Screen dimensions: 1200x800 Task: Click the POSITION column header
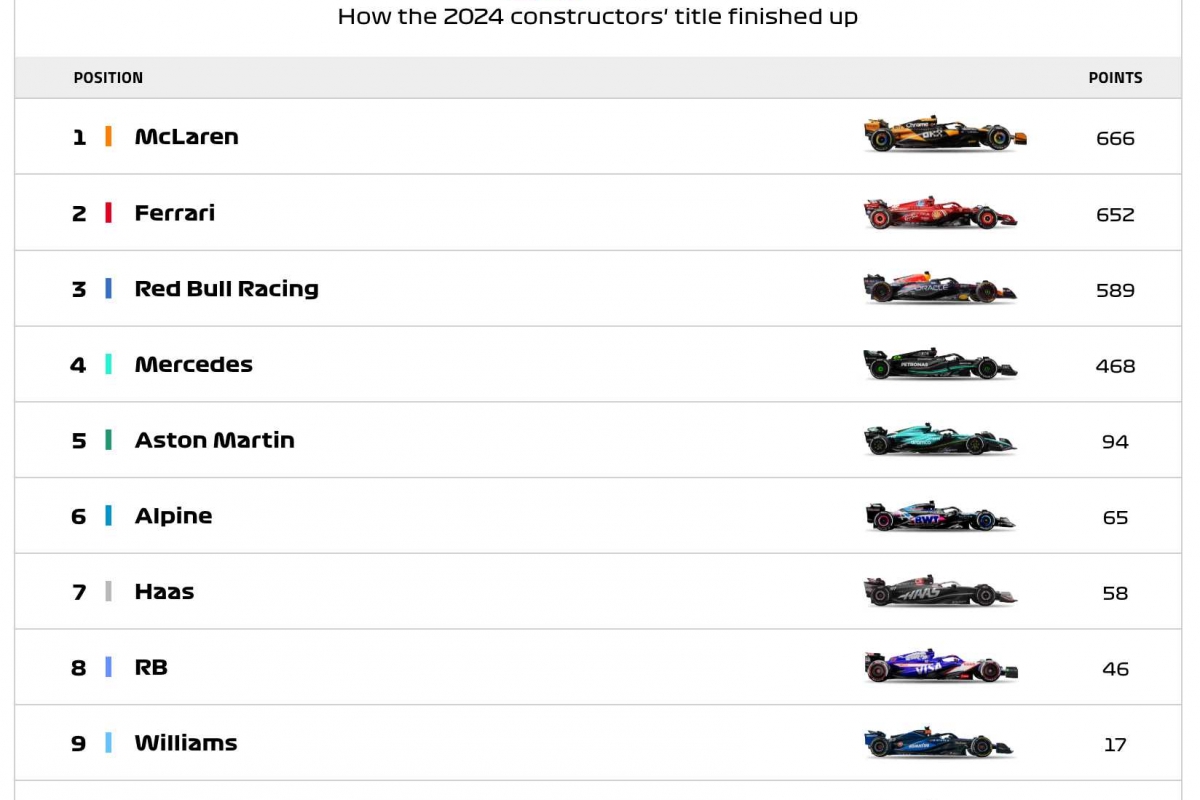coord(108,78)
